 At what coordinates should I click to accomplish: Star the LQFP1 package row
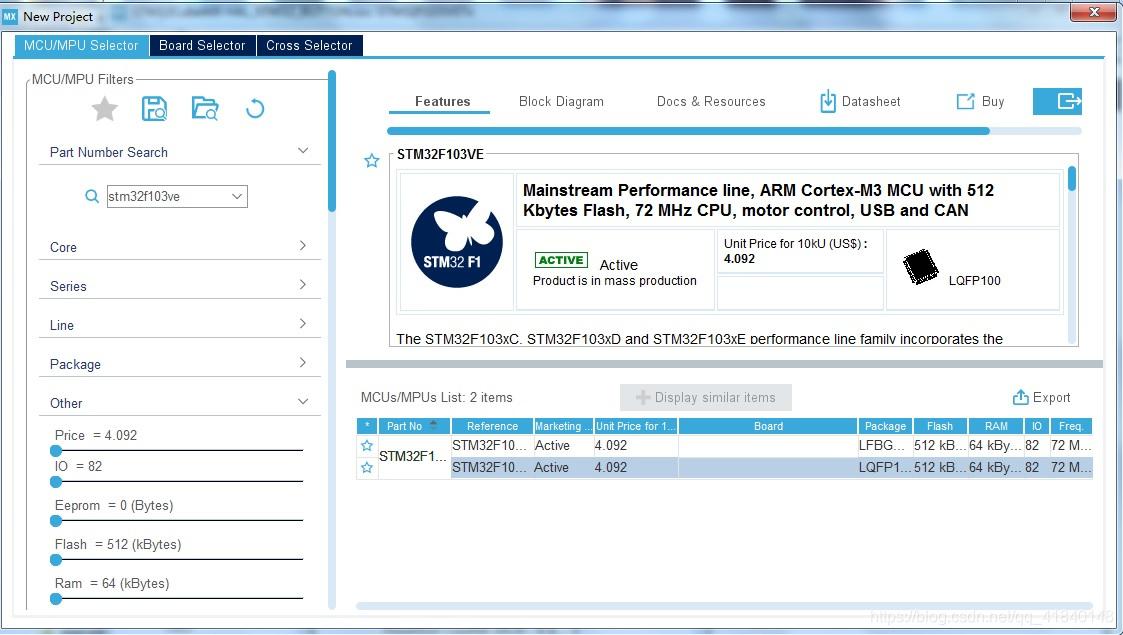click(367, 467)
